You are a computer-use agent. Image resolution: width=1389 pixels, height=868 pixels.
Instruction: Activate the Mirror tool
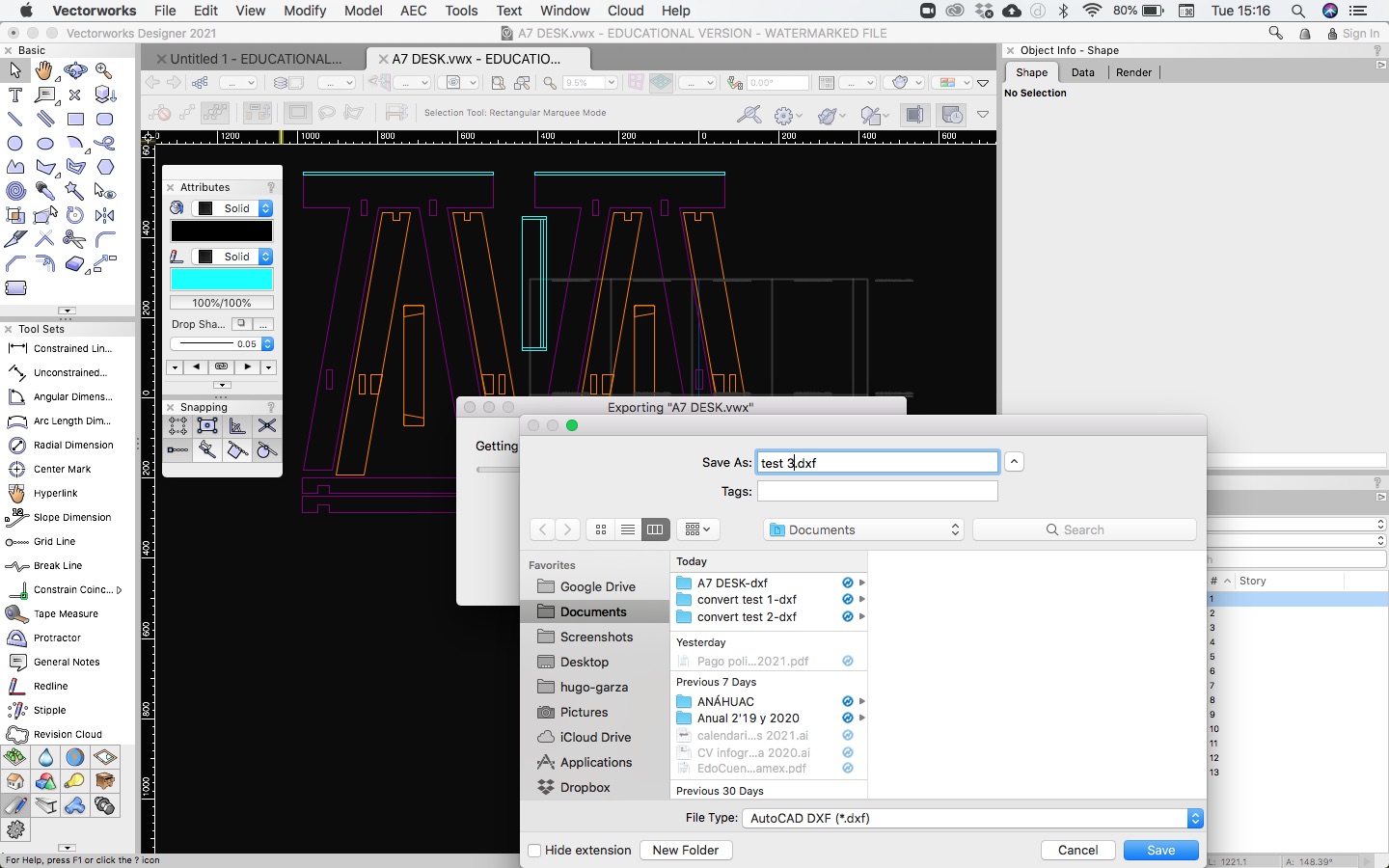[105, 215]
